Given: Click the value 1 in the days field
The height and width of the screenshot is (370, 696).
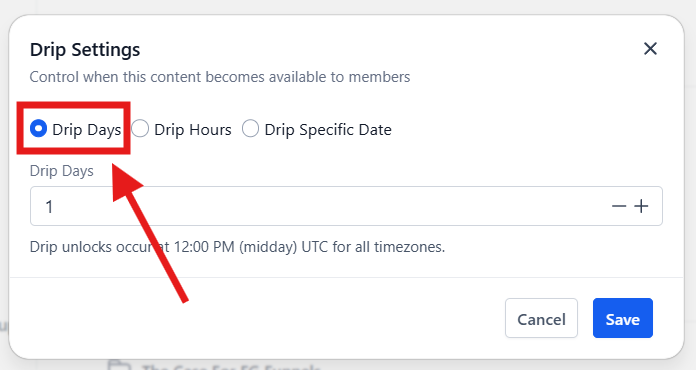Looking at the screenshot, I should coord(49,206).
